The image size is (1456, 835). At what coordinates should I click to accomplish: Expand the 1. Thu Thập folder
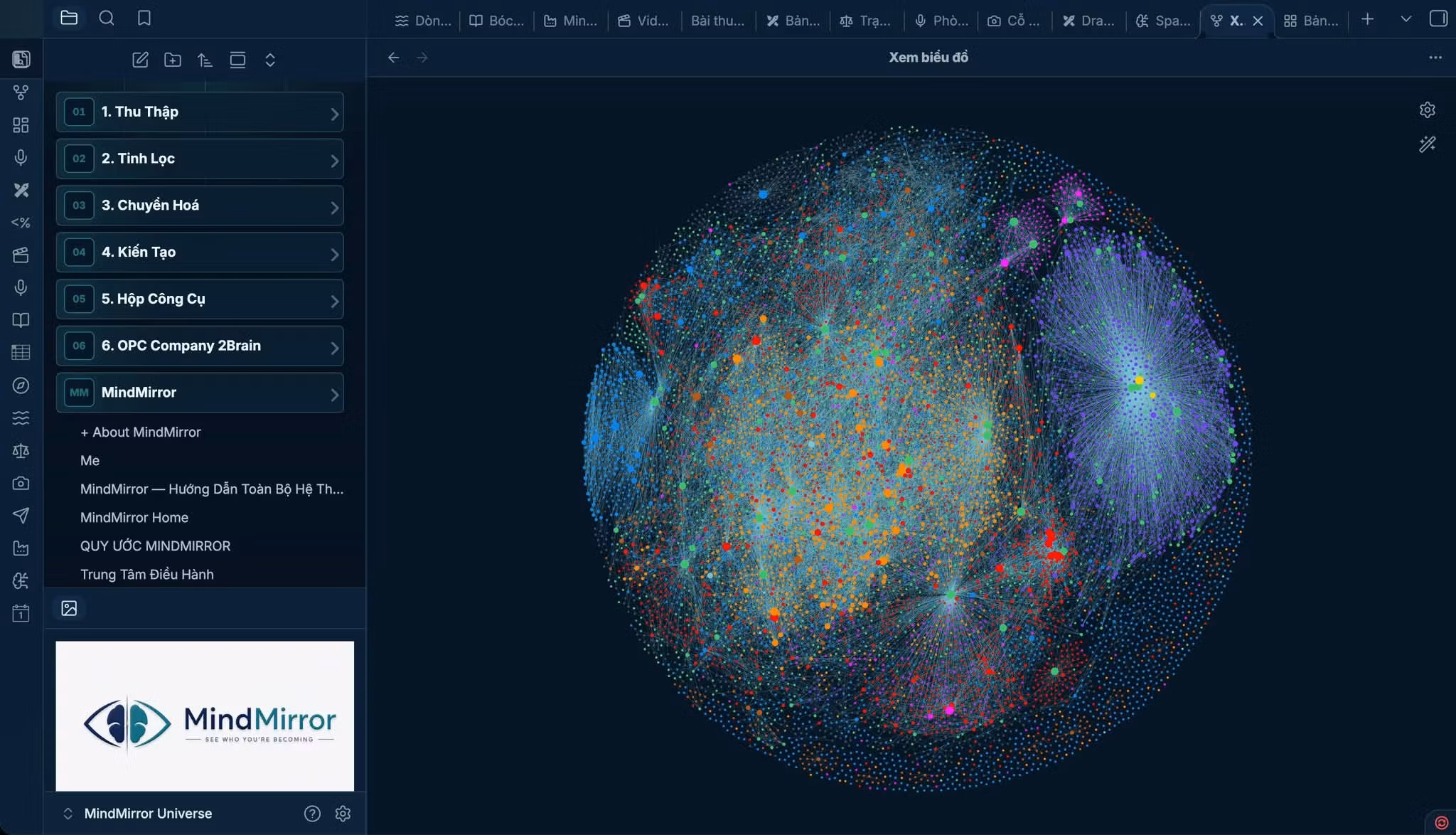[200, 112]
